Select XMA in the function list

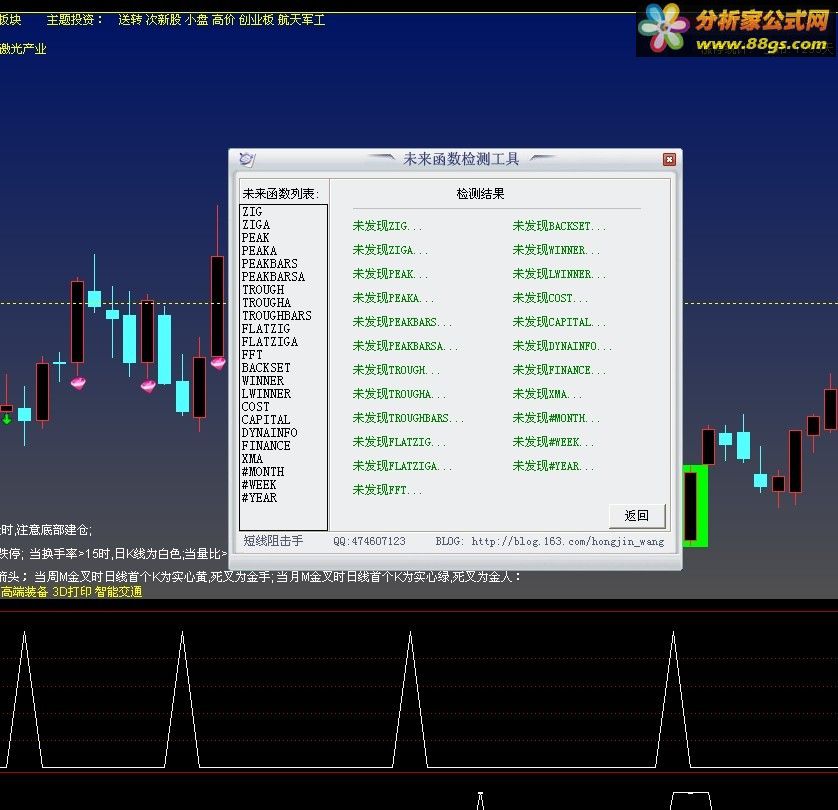(x=252, y=458)
